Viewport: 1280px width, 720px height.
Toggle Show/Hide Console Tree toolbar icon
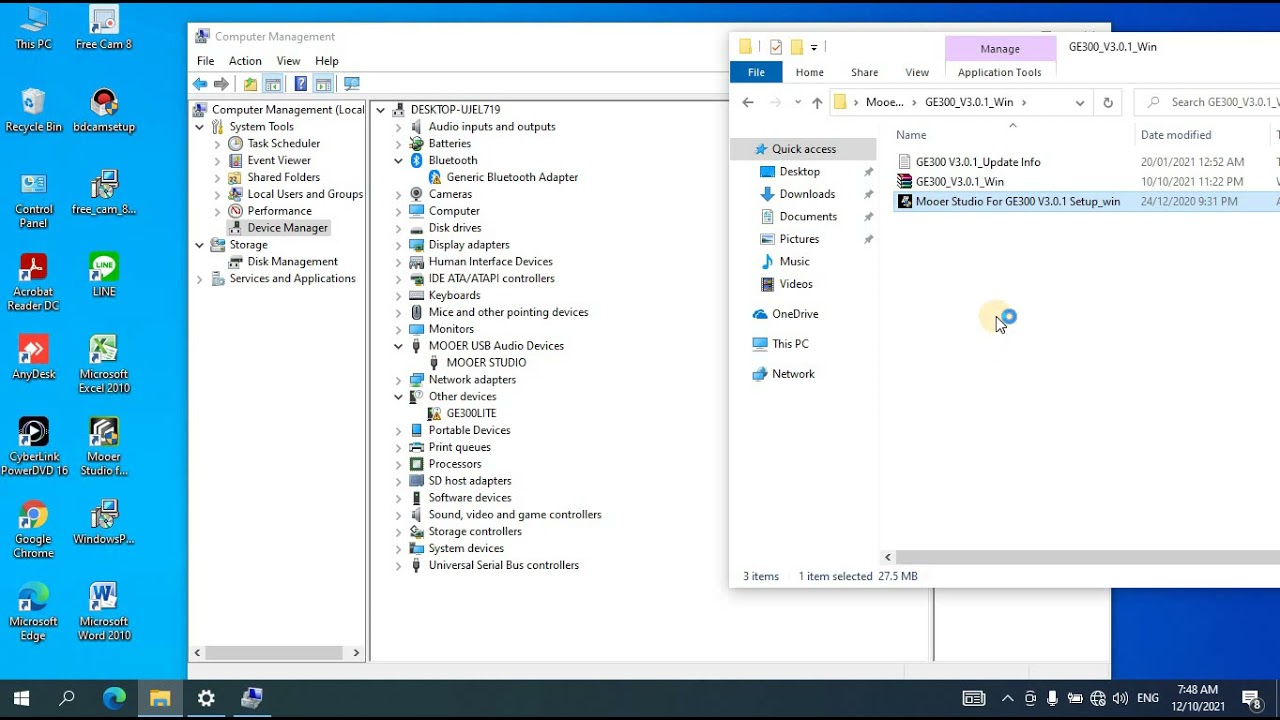click(273, 84)
